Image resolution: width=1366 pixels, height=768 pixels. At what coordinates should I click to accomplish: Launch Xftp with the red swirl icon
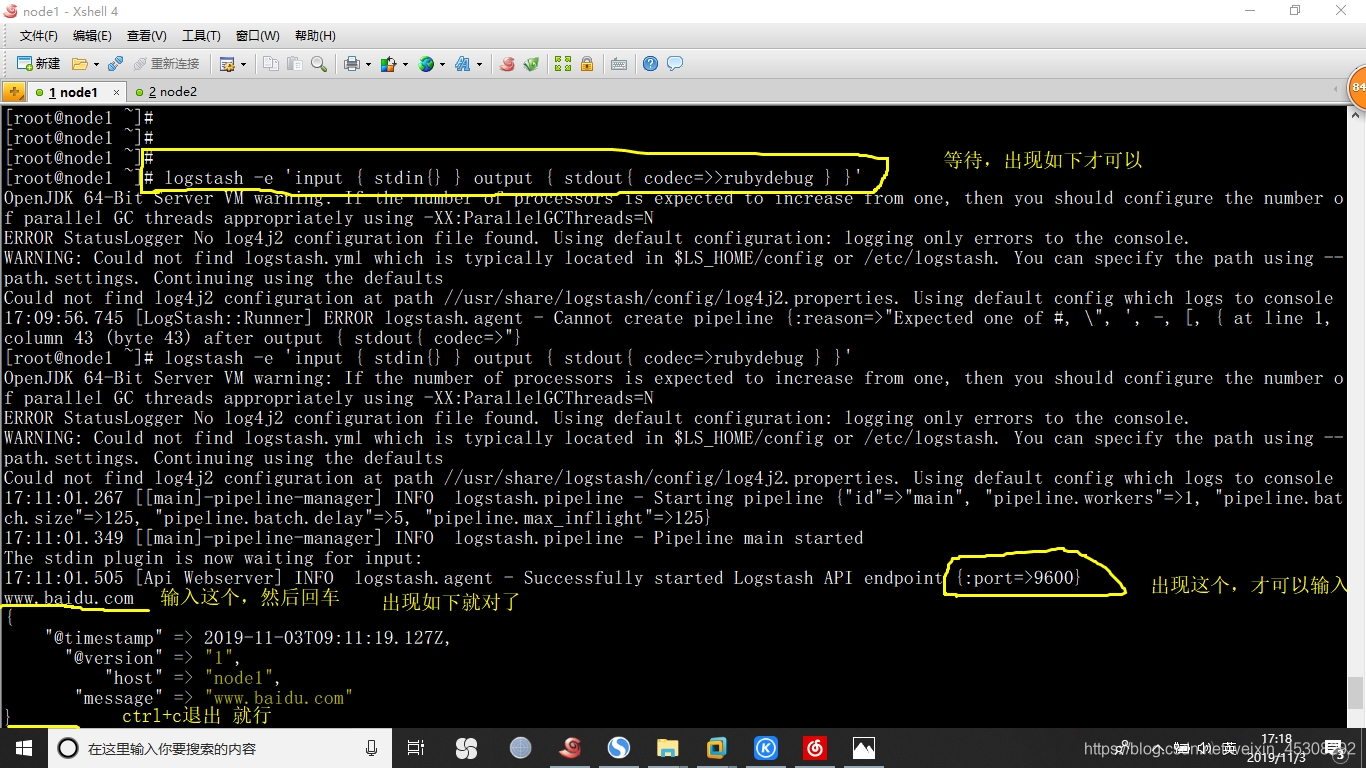coord(507,64)
